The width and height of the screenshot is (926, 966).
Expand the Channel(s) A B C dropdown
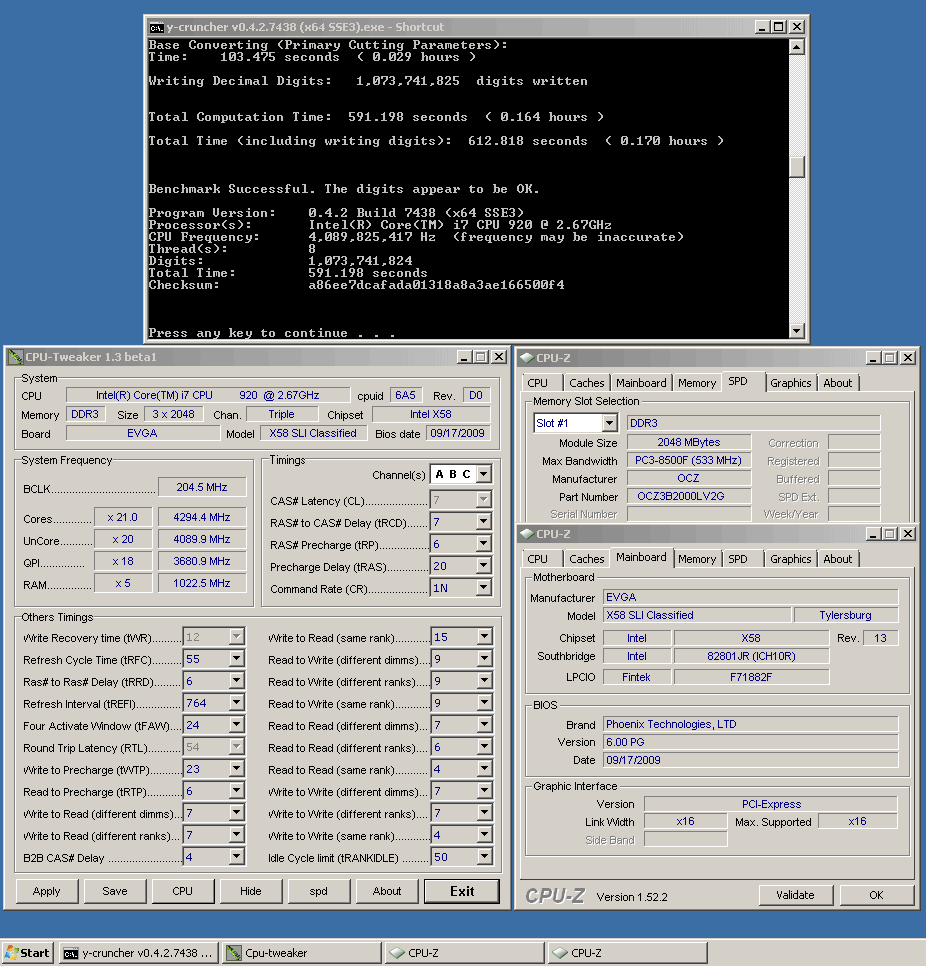point(484,474)
